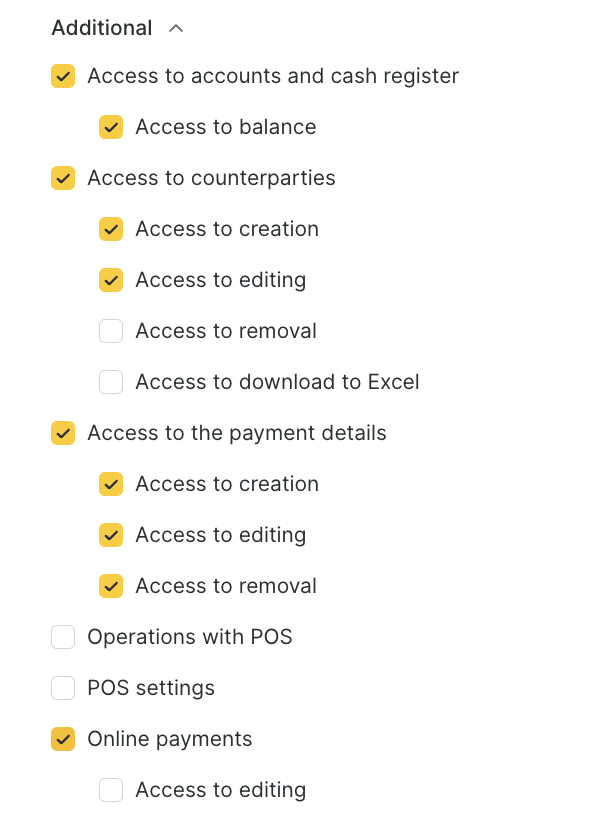The image size is (612, 826).
Task: Click the Additional section heading
Action: 102,28
